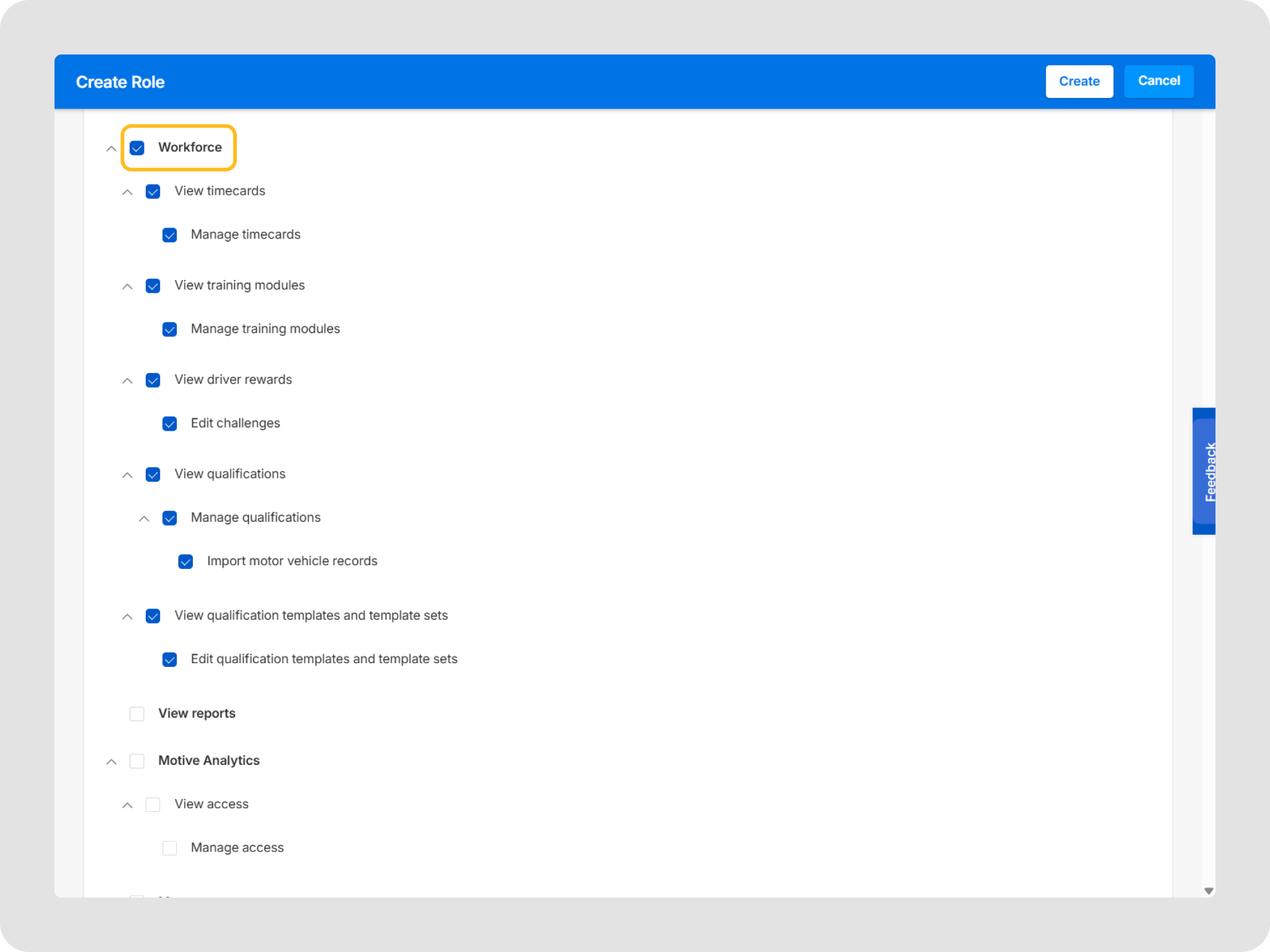
Task: Collapse the View access chevron
Action: click(x=127, y=805)
